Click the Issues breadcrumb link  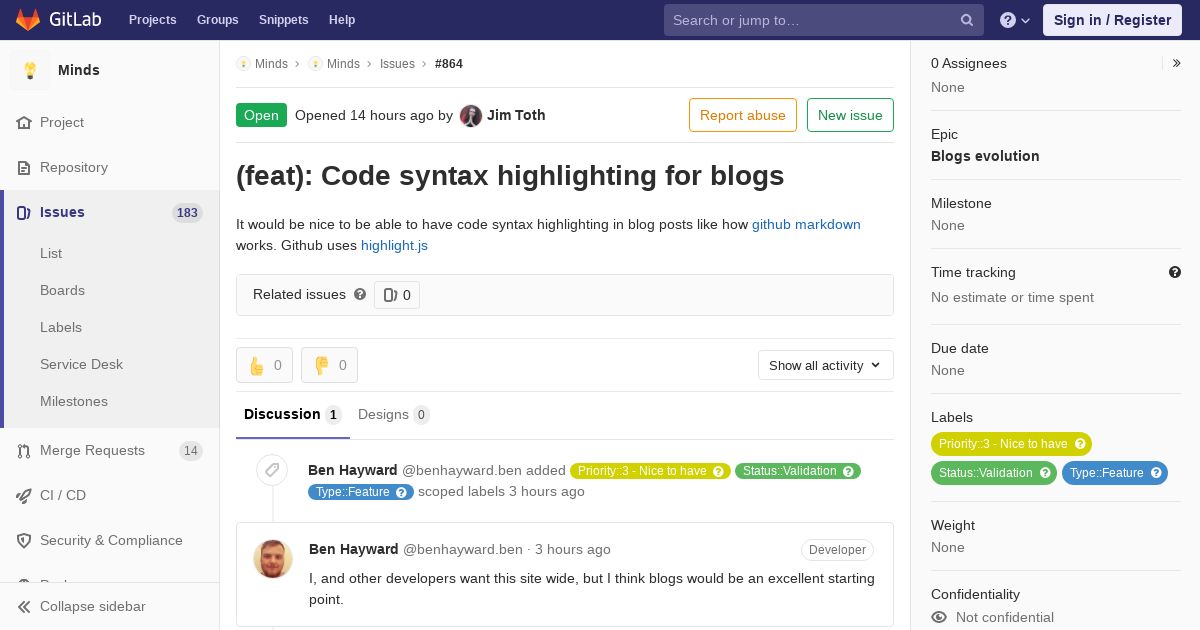397,63
